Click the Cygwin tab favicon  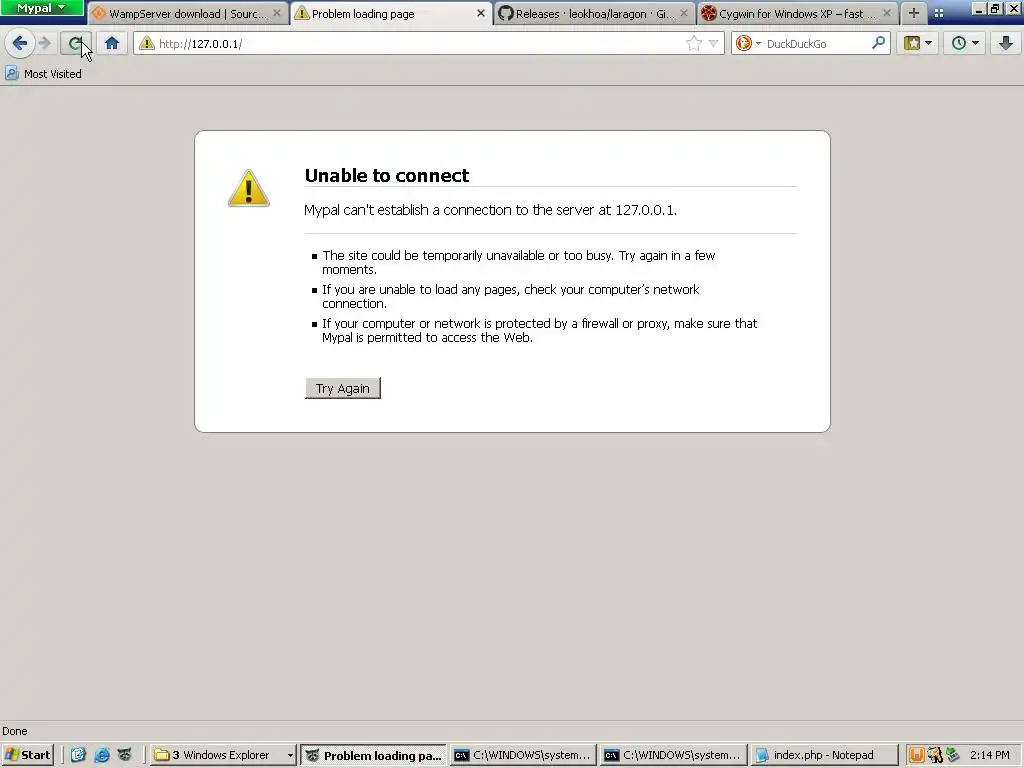pyautogui.click(x=709, y=13)
